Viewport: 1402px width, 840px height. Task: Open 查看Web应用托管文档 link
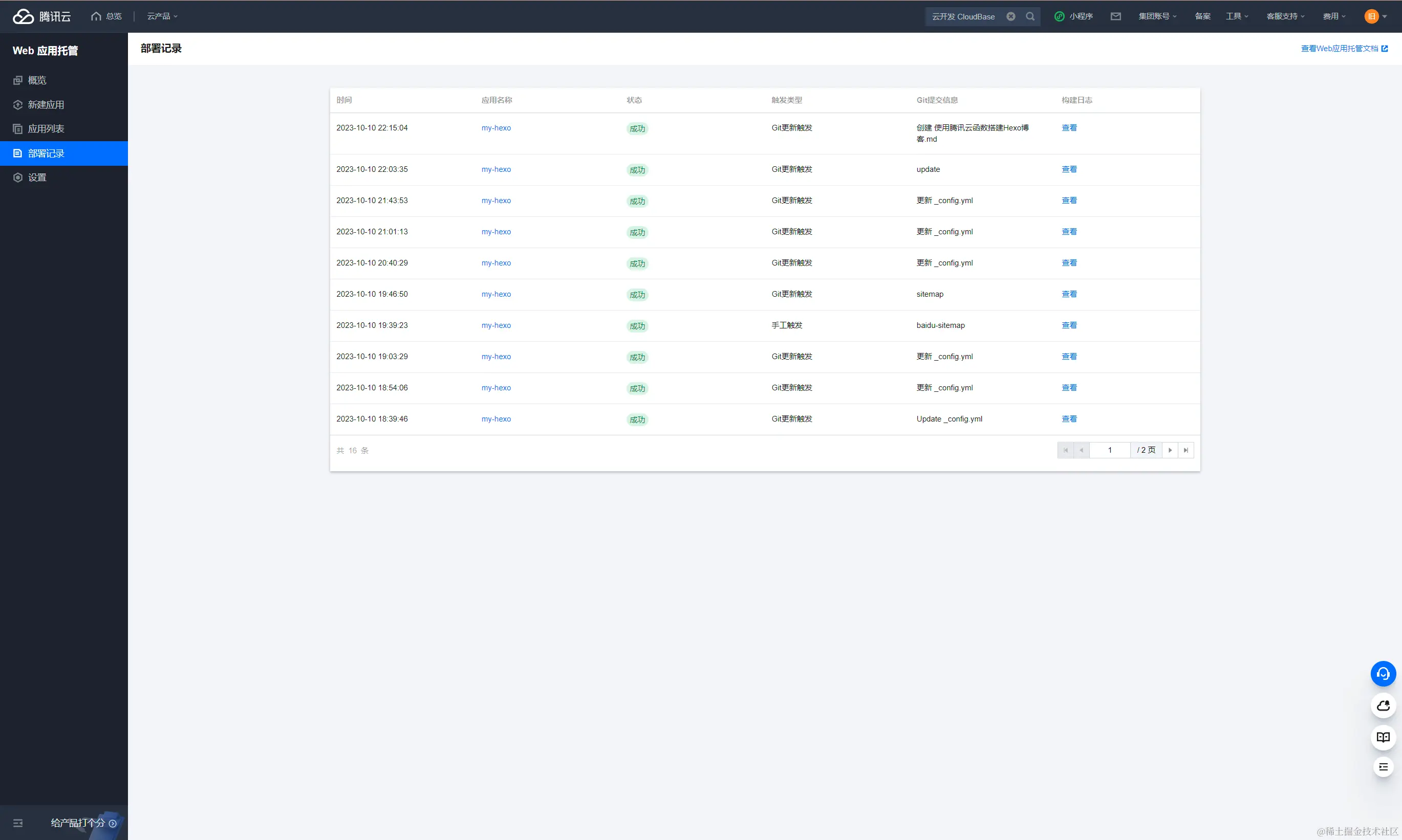[x=1343, y=49]
